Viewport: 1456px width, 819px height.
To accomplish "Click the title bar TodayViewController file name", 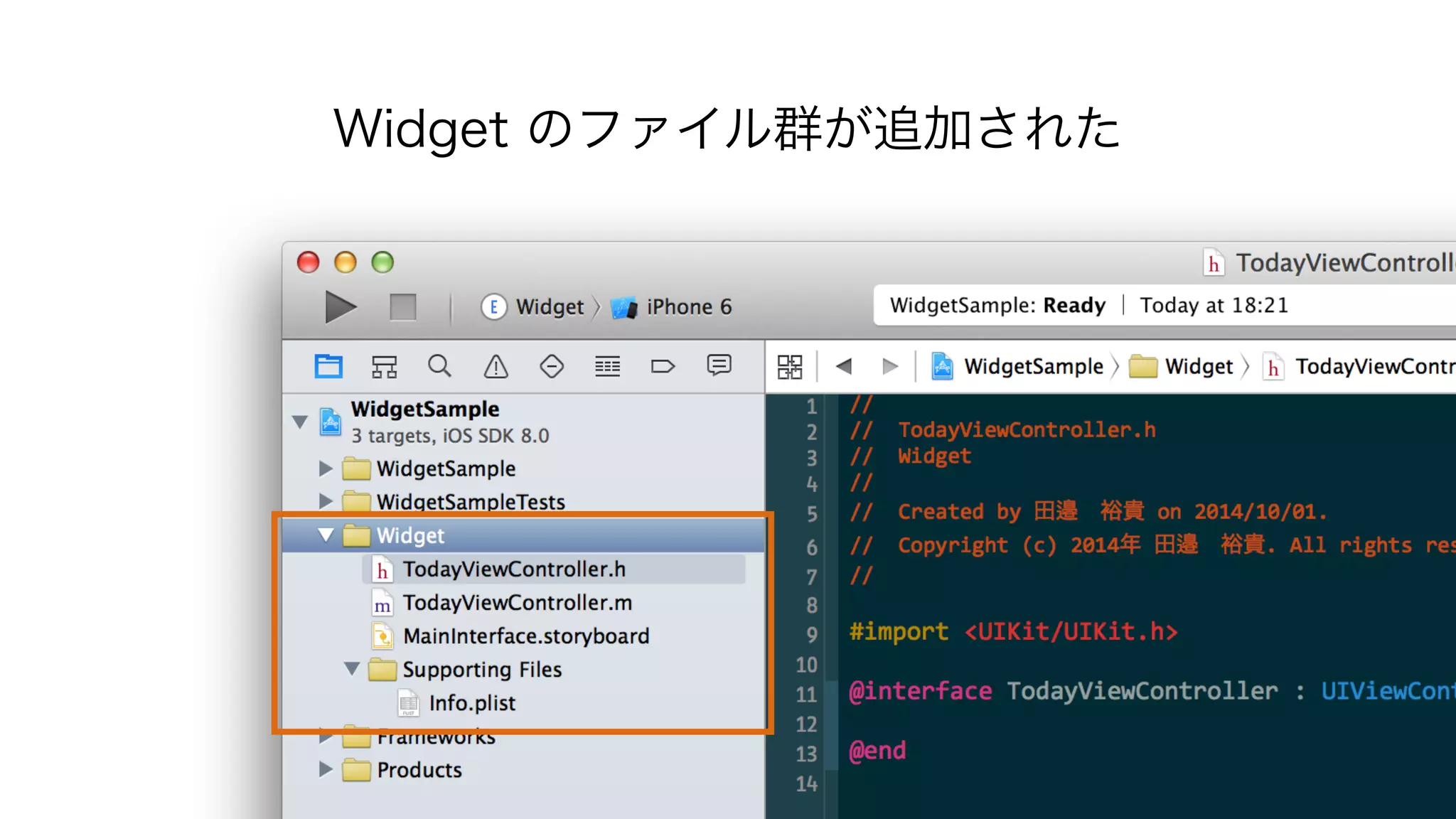I will pyautogui.click(x=1345, y=263).
